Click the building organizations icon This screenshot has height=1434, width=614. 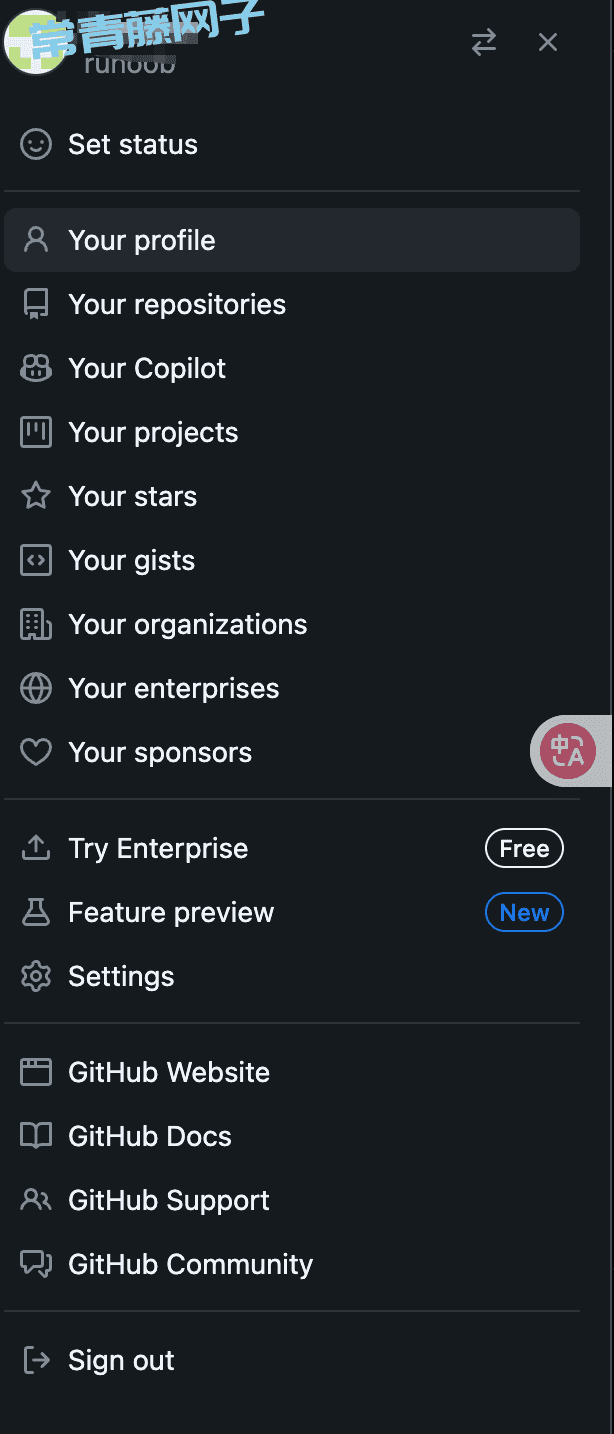(36, 624)
